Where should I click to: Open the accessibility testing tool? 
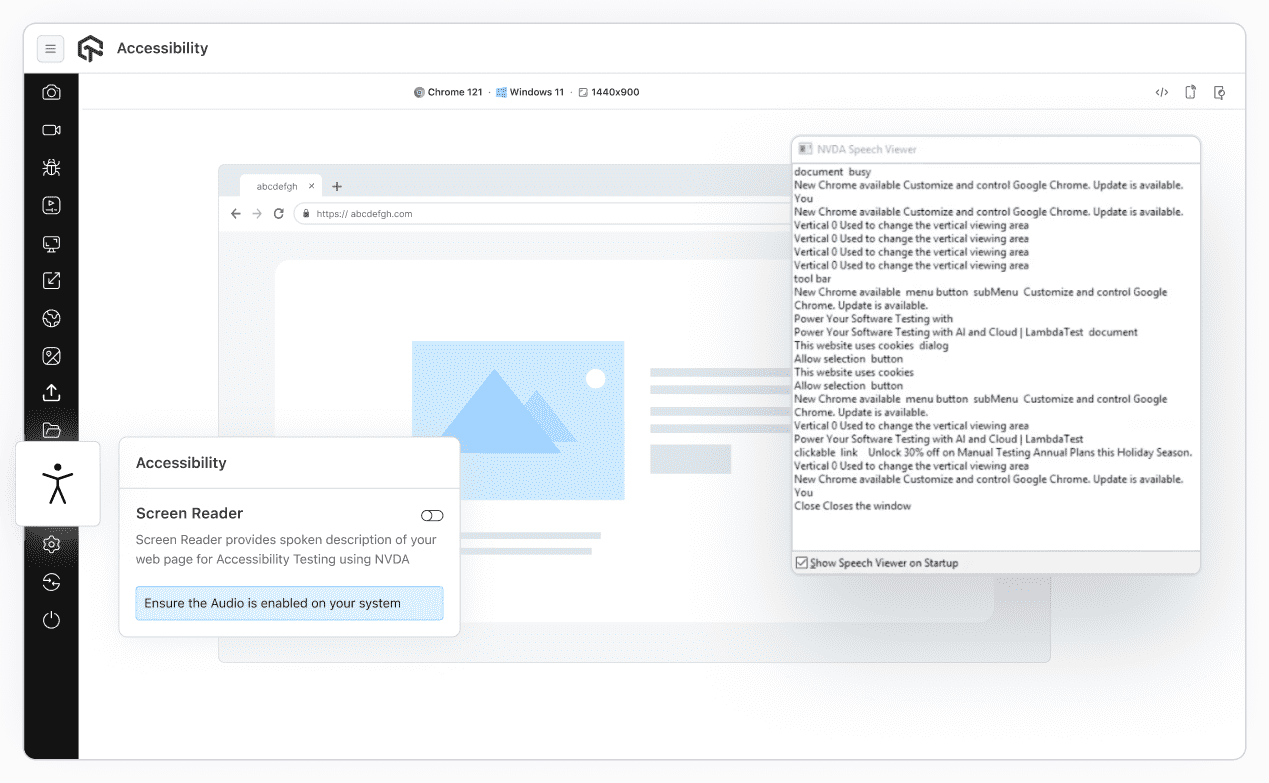pos(57,484)
